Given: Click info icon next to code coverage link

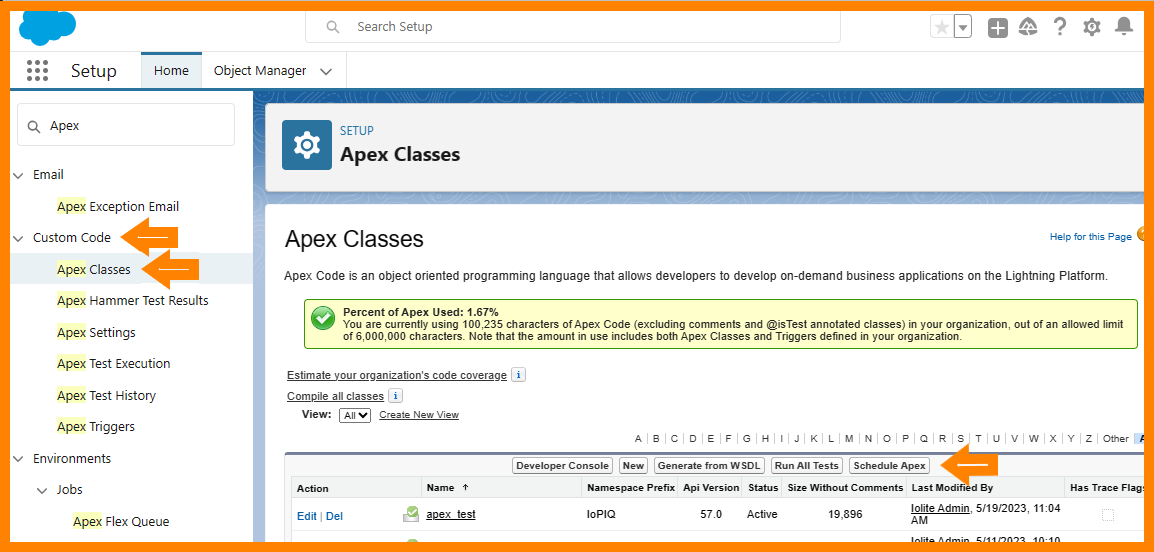Looking at the screenshot, I should click(518, 375).
